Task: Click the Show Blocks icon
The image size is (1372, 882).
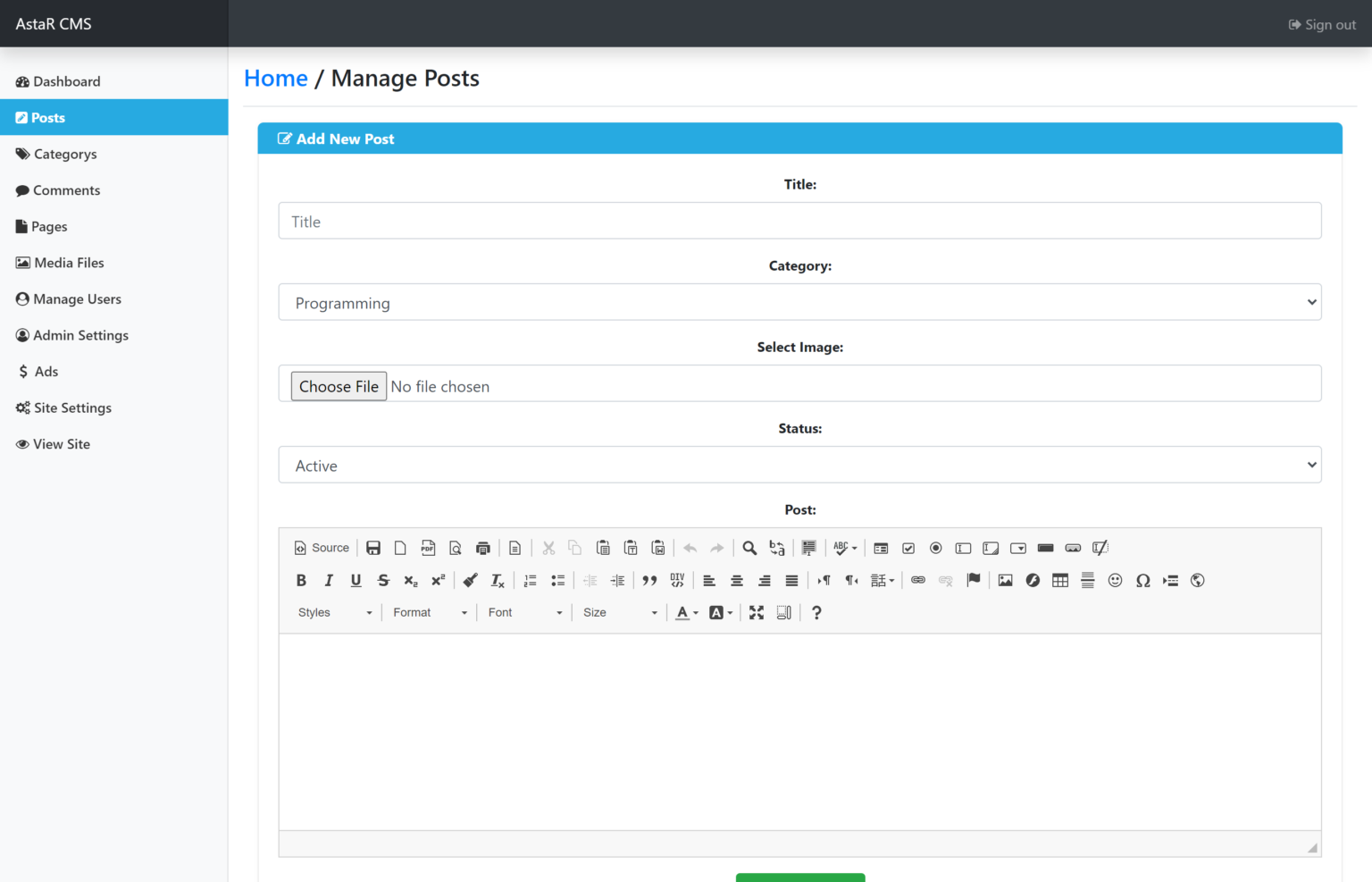Action: point(784,613)
